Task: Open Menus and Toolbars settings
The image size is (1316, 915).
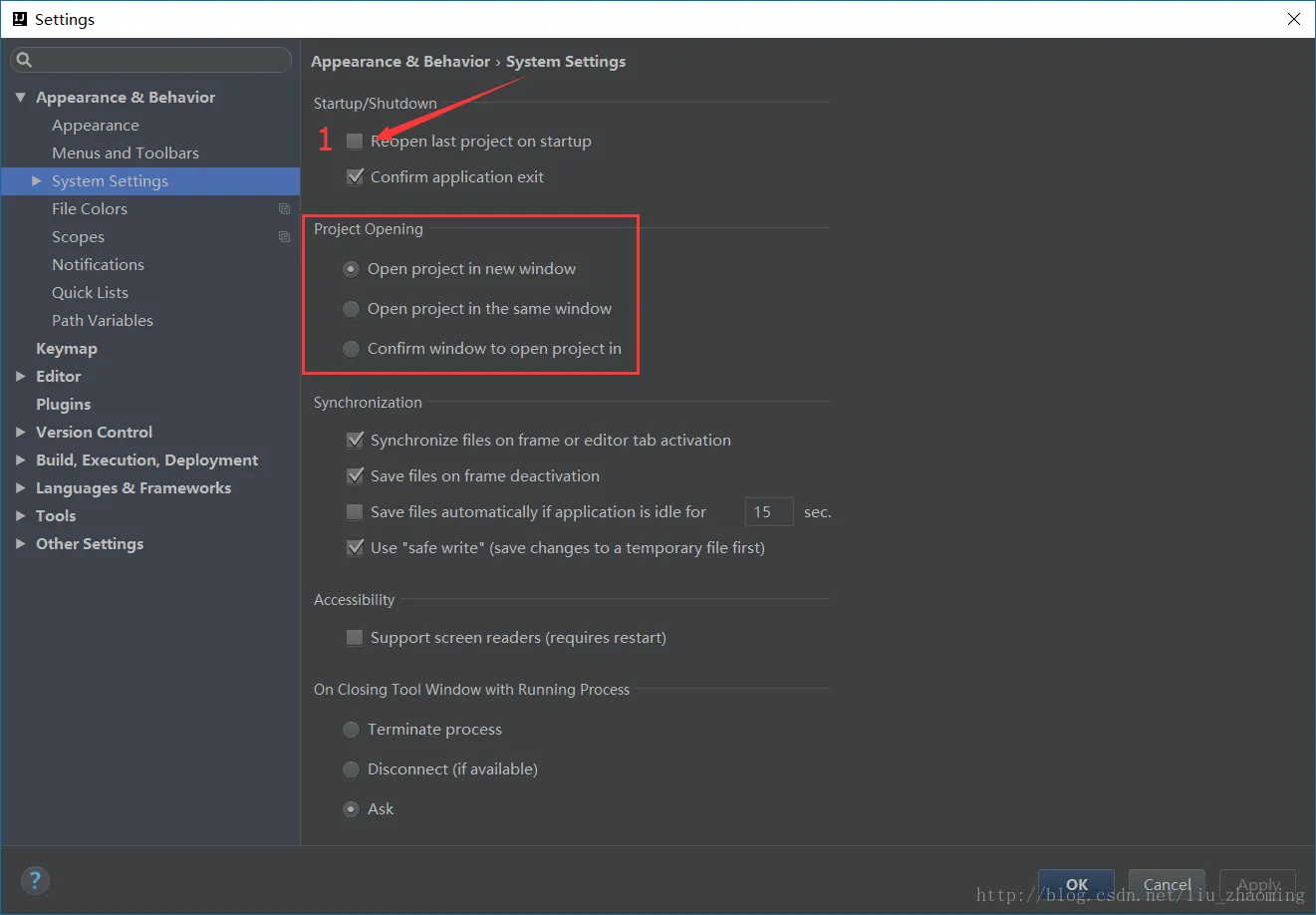Action: [126, 153]
